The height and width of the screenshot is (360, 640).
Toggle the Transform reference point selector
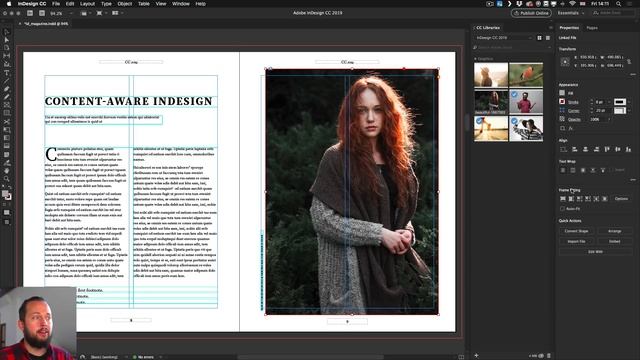[565, 61]
